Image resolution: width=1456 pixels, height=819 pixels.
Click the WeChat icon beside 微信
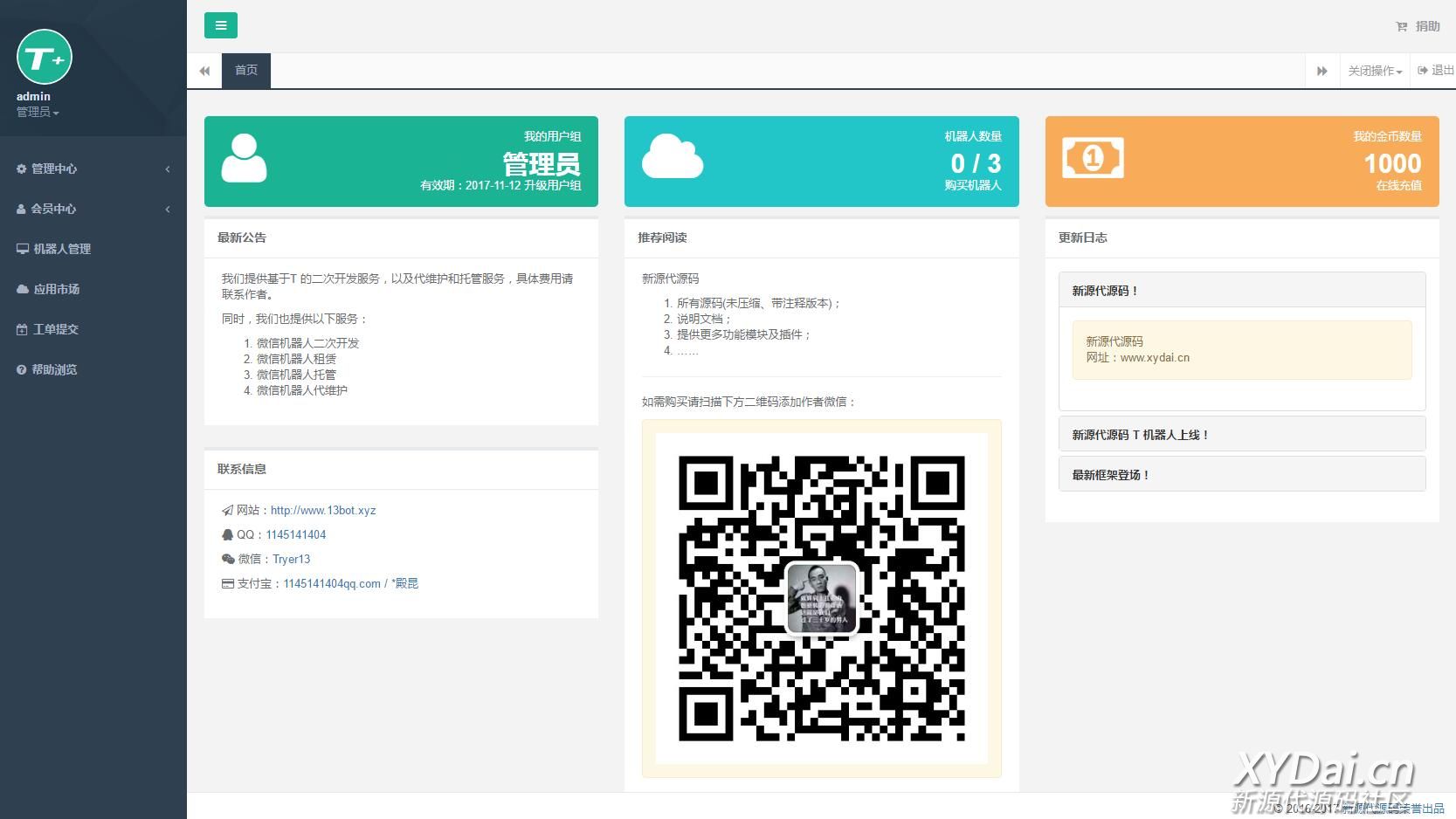click(x=228, y=559)
